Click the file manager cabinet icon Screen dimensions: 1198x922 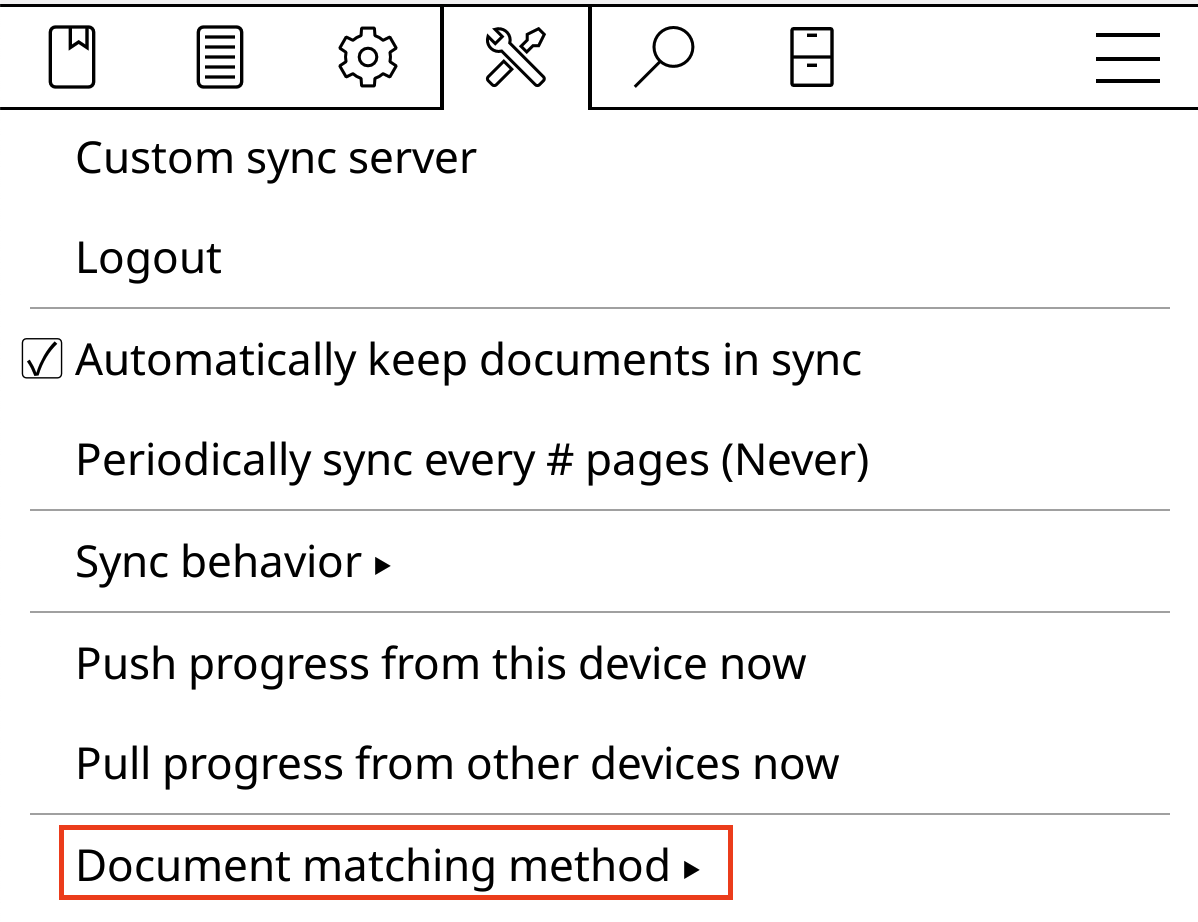tap(811, 57)
